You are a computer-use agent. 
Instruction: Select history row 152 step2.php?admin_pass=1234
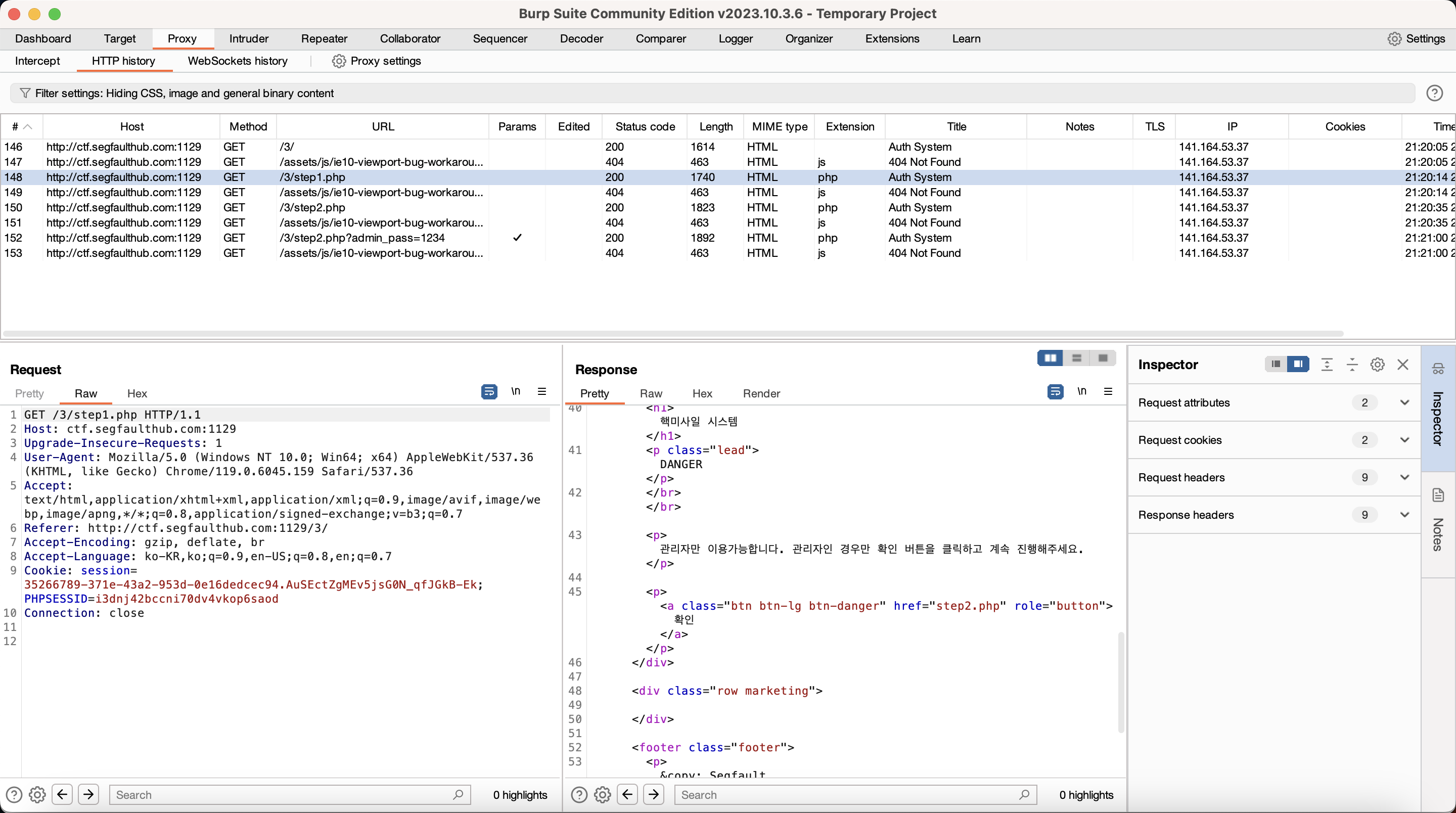(727, 238)
